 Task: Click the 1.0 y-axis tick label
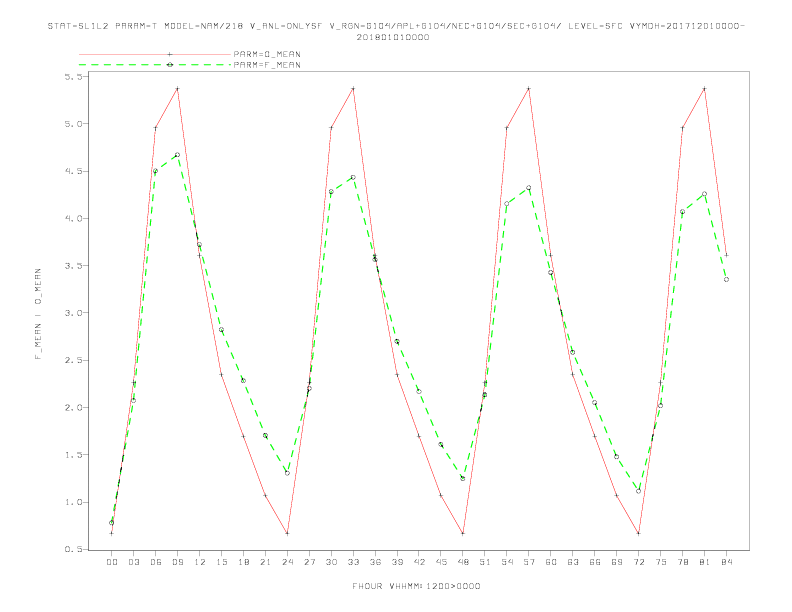(x=73, y=502)
